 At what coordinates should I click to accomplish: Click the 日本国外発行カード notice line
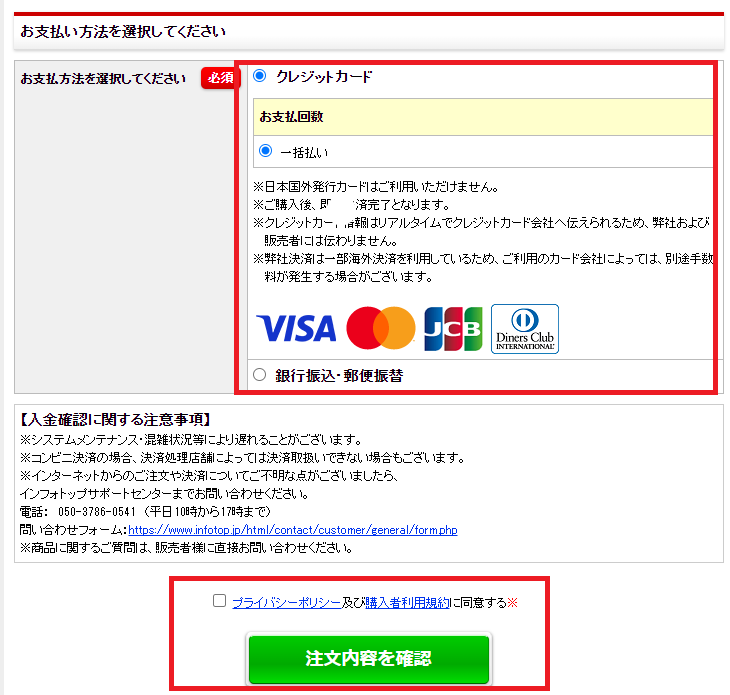tap(376, 187)
